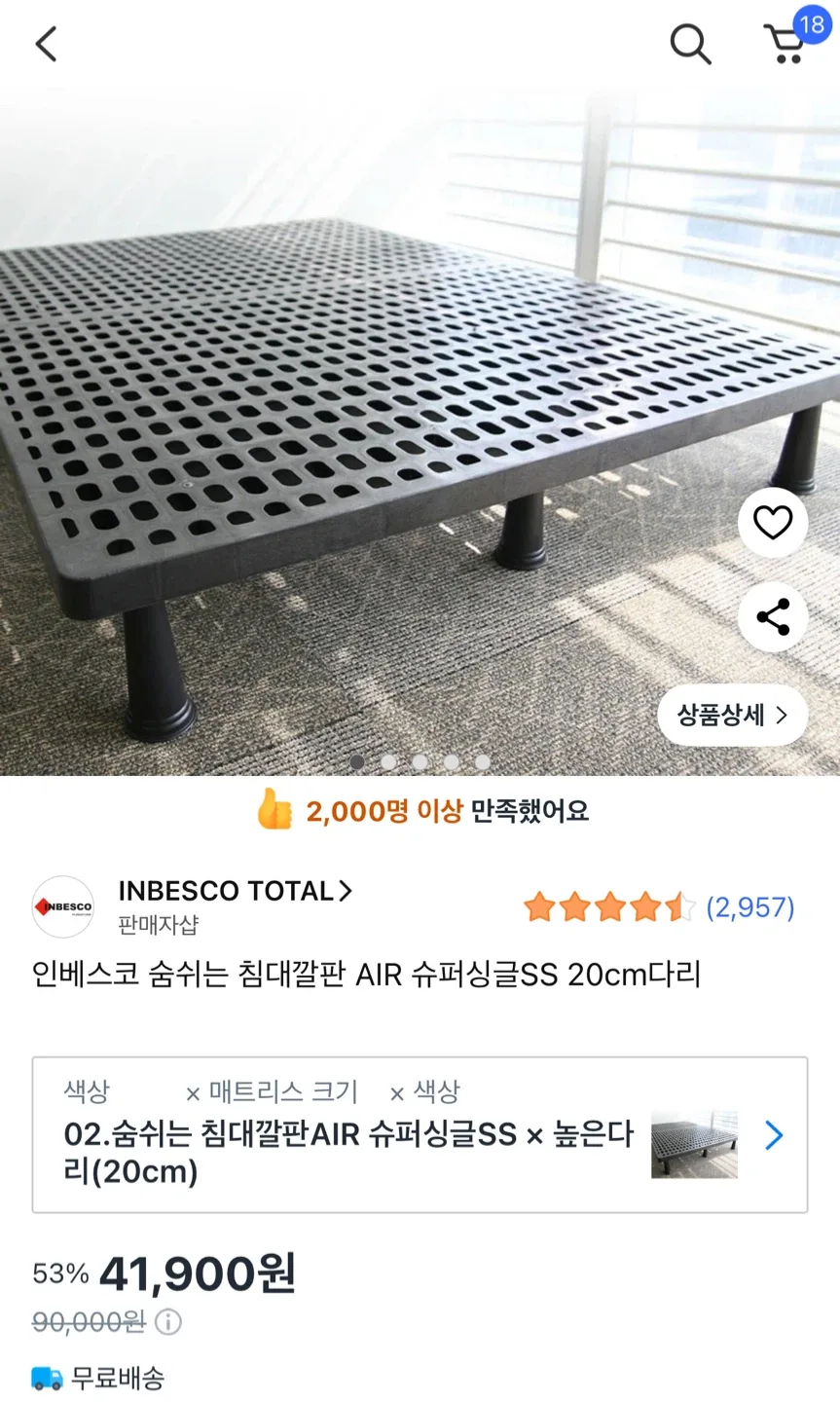Open the shopping cart

click(x=786, y=44)
